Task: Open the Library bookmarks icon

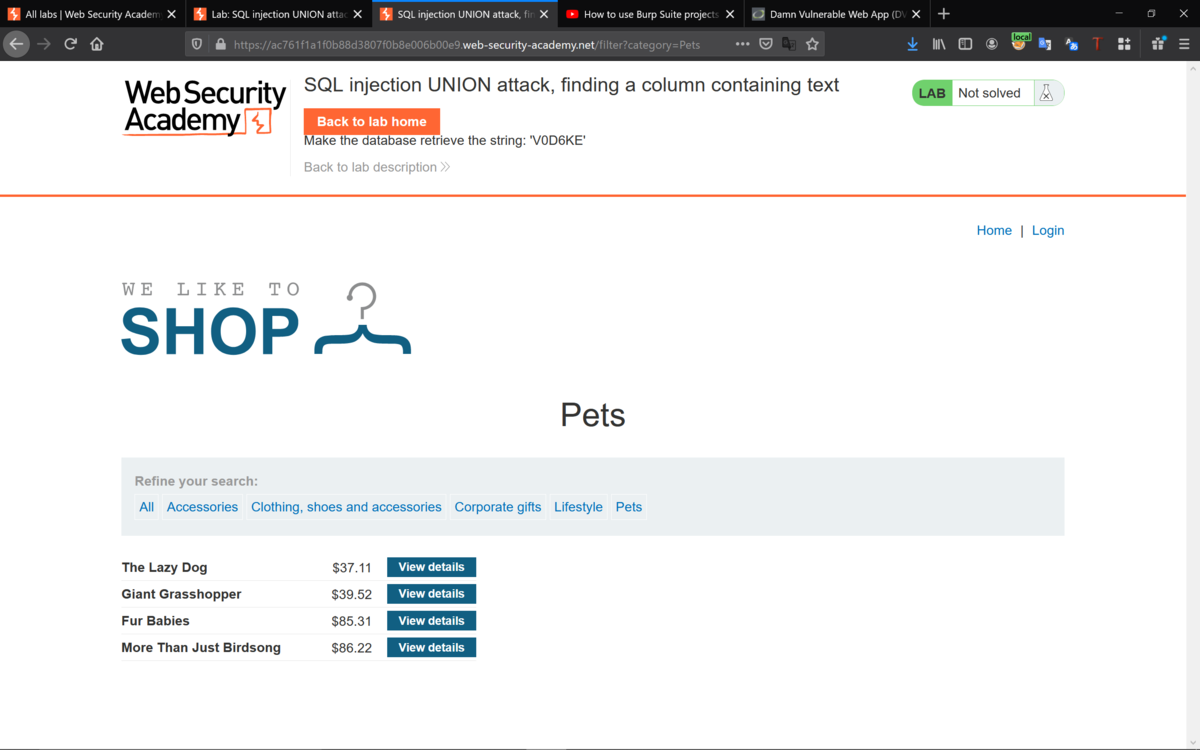Action: (939, 44)
